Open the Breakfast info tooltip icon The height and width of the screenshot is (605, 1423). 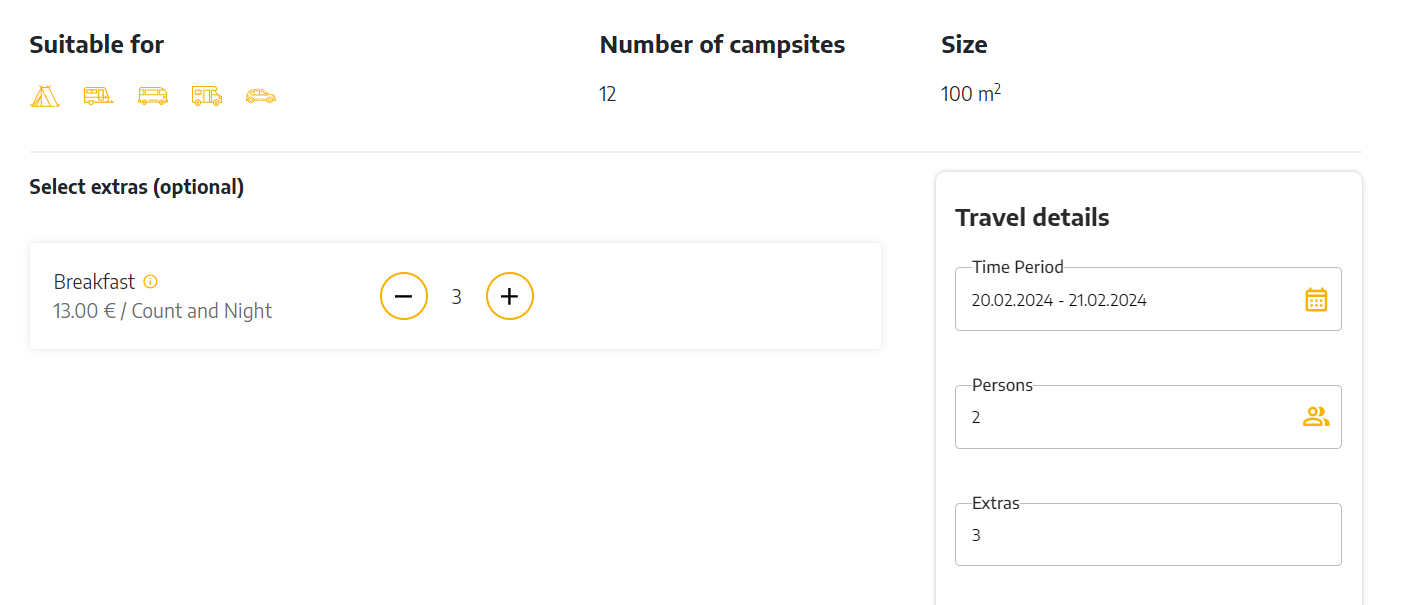151,282
